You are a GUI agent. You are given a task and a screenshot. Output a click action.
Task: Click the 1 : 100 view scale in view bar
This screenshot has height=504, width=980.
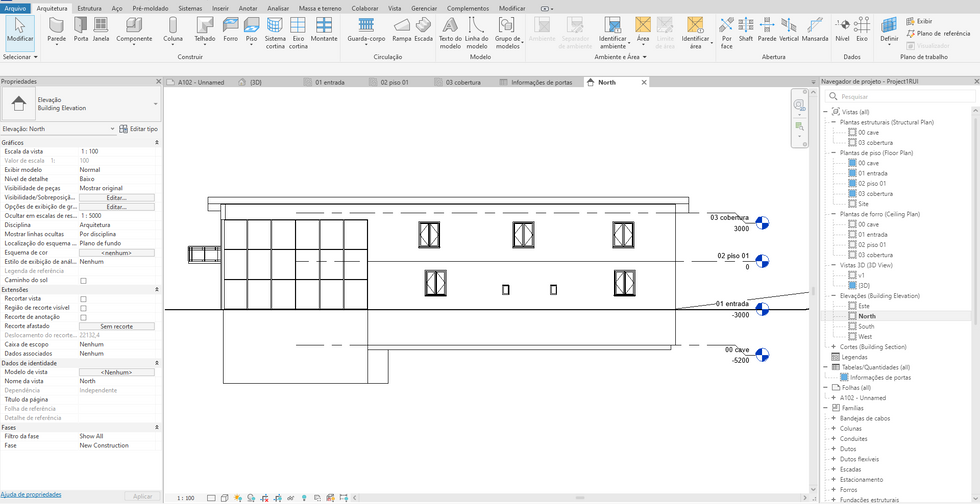tap(185, 498)
